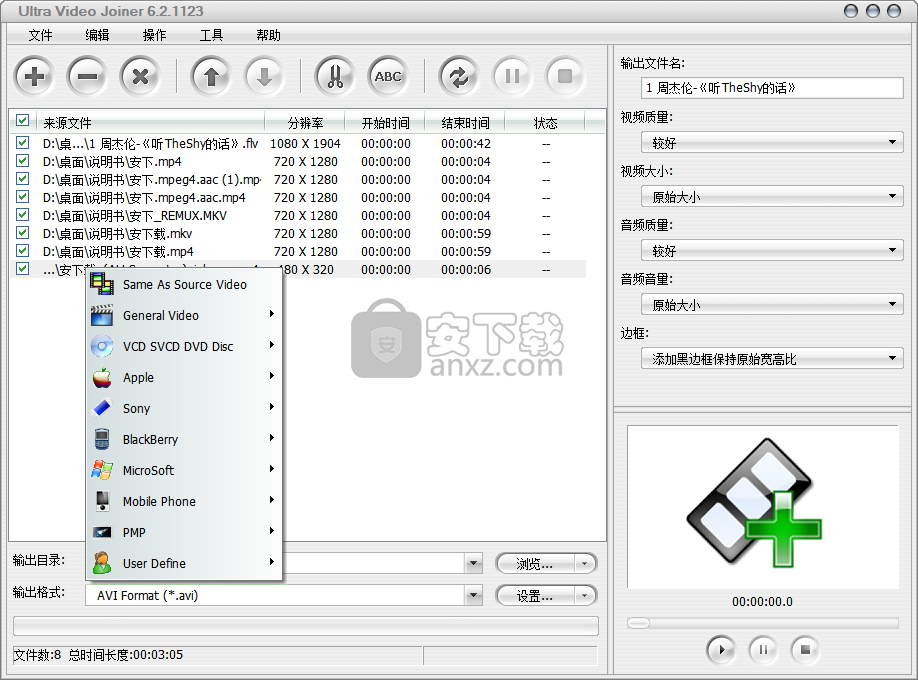Uncheck the 安下.mpeg4.aac.mp4 checkbox

[23, 196]
